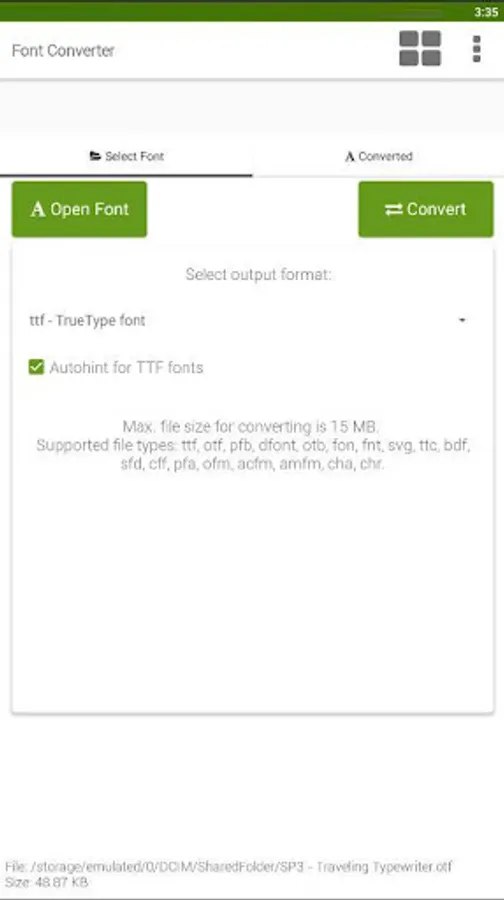Switch to the Select Font tab
Screen dimensions: 504x900
coord(126,156)
